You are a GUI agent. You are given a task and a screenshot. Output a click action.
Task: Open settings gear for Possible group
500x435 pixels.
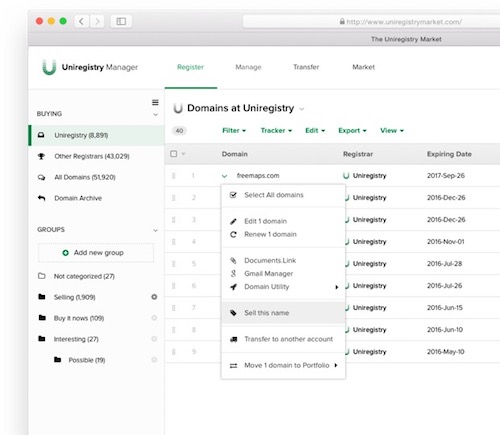point(154,360)
